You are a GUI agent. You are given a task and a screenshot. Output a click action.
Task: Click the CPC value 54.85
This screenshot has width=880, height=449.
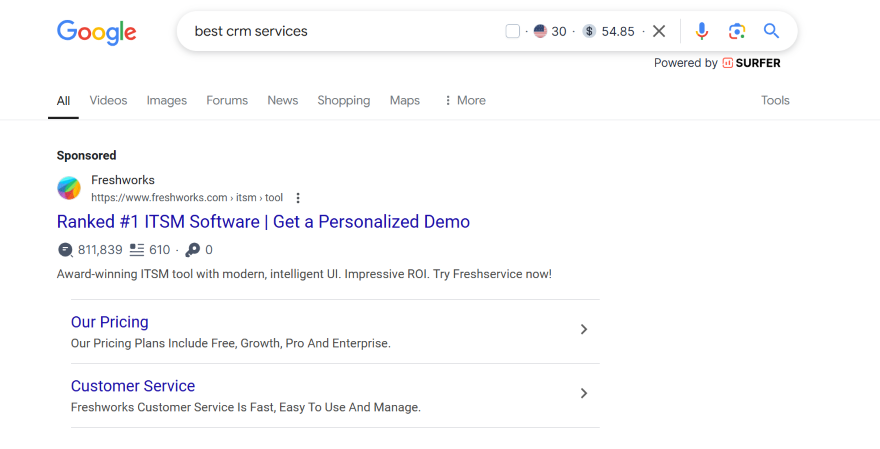(x=618, y=31)
